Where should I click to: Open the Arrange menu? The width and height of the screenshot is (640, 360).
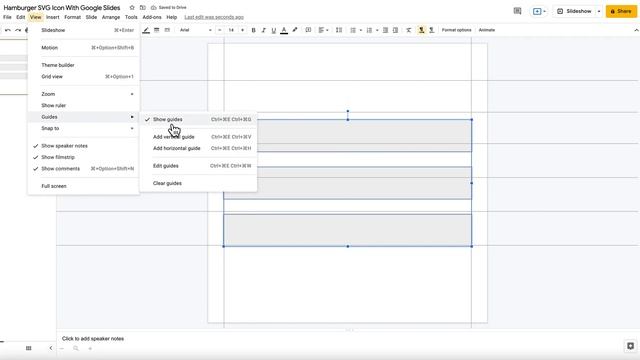pyautogui.click(x=111, y=17)
